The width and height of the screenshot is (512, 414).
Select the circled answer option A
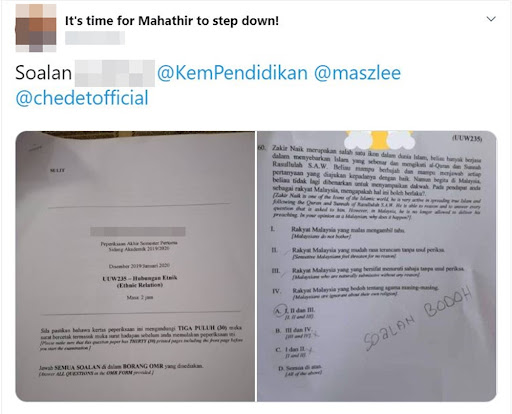coord(294,312)
